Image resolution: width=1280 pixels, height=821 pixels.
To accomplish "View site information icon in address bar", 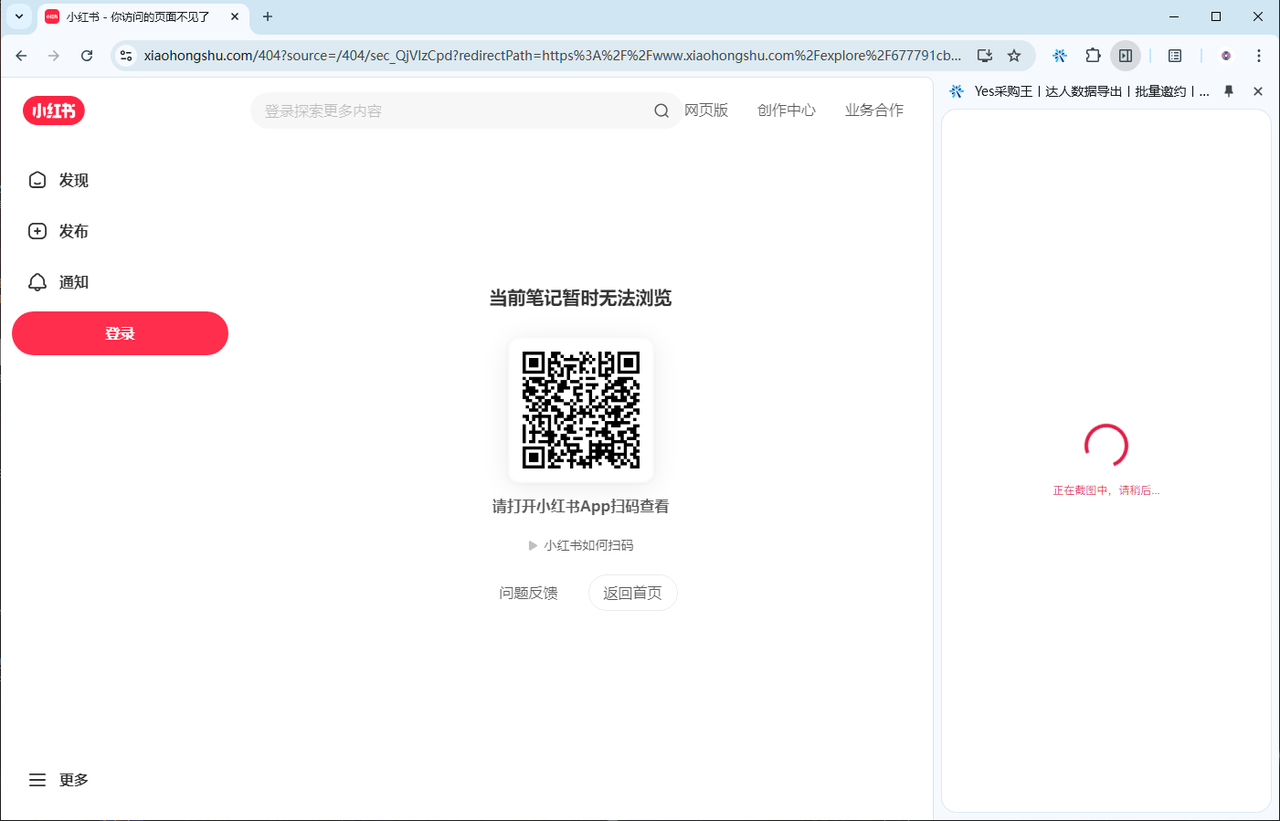I will point(126,56).
